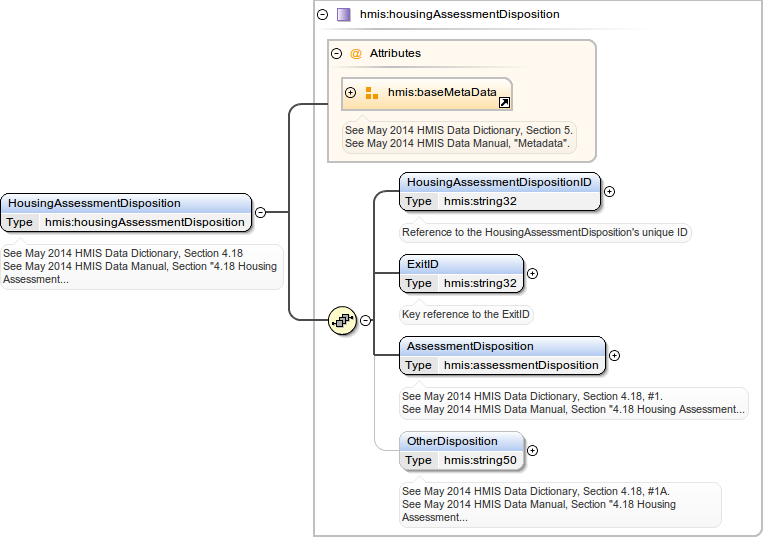Expand the hmis:baseMetaData group
The image size is (764, 538).
(351, 93)
